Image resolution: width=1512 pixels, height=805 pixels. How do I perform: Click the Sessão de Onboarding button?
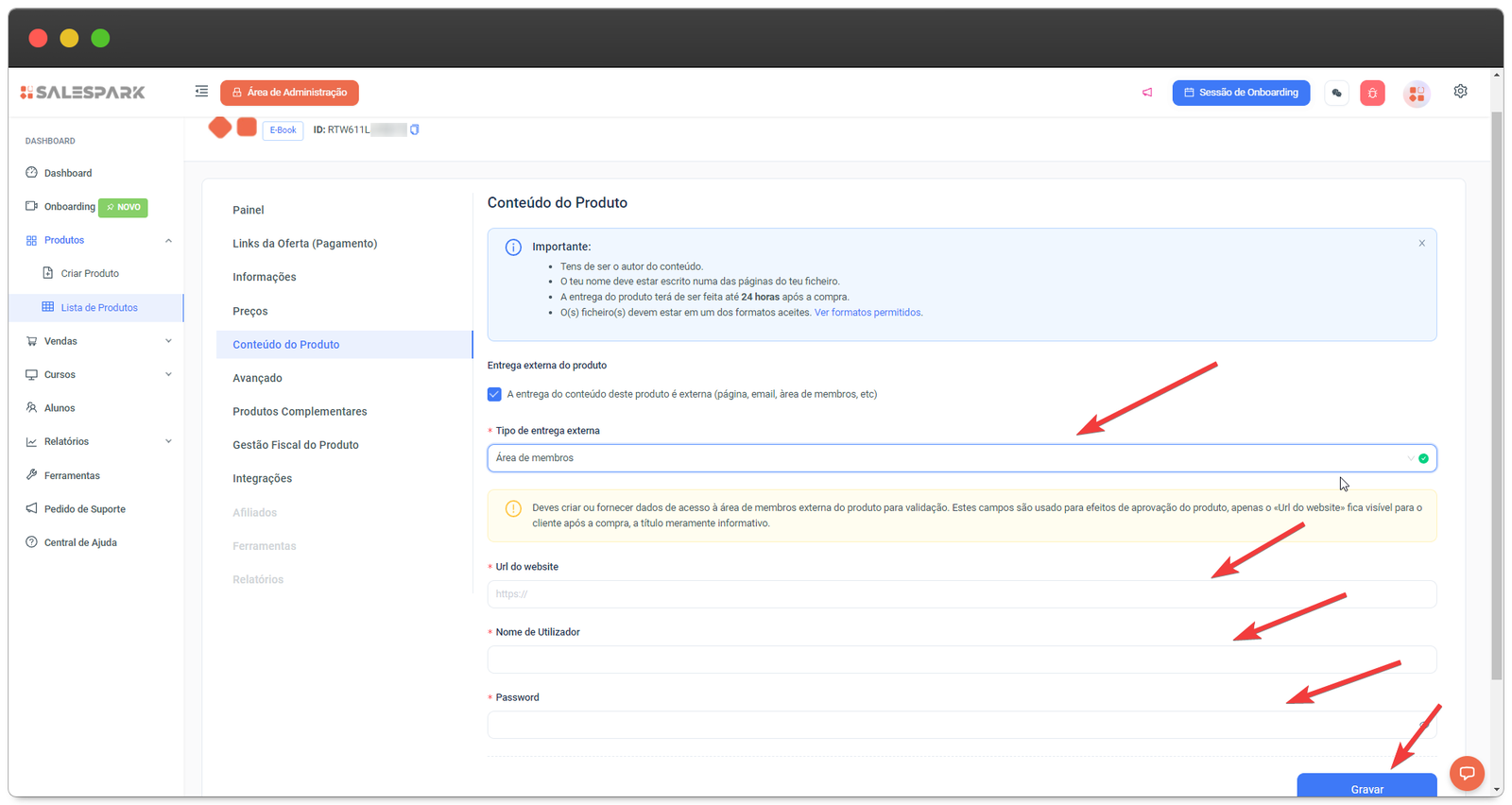[1240, 93]
